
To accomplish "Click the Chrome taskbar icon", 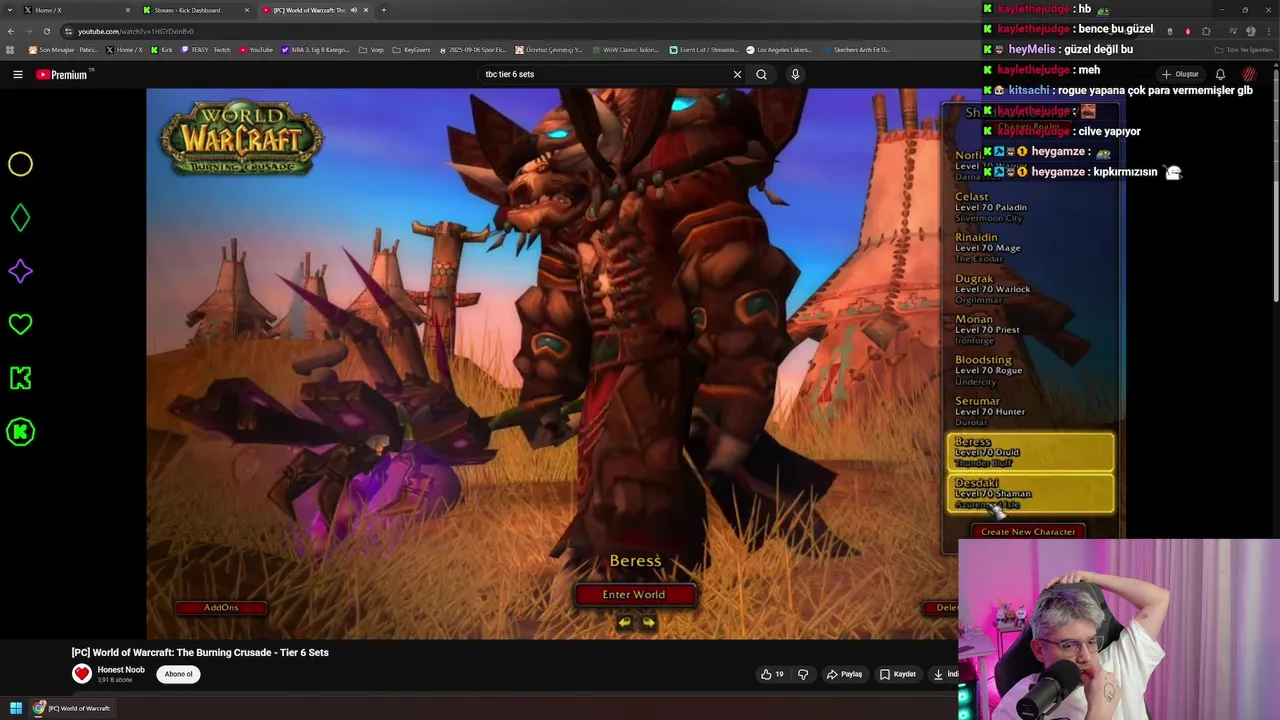I will 39,708.
